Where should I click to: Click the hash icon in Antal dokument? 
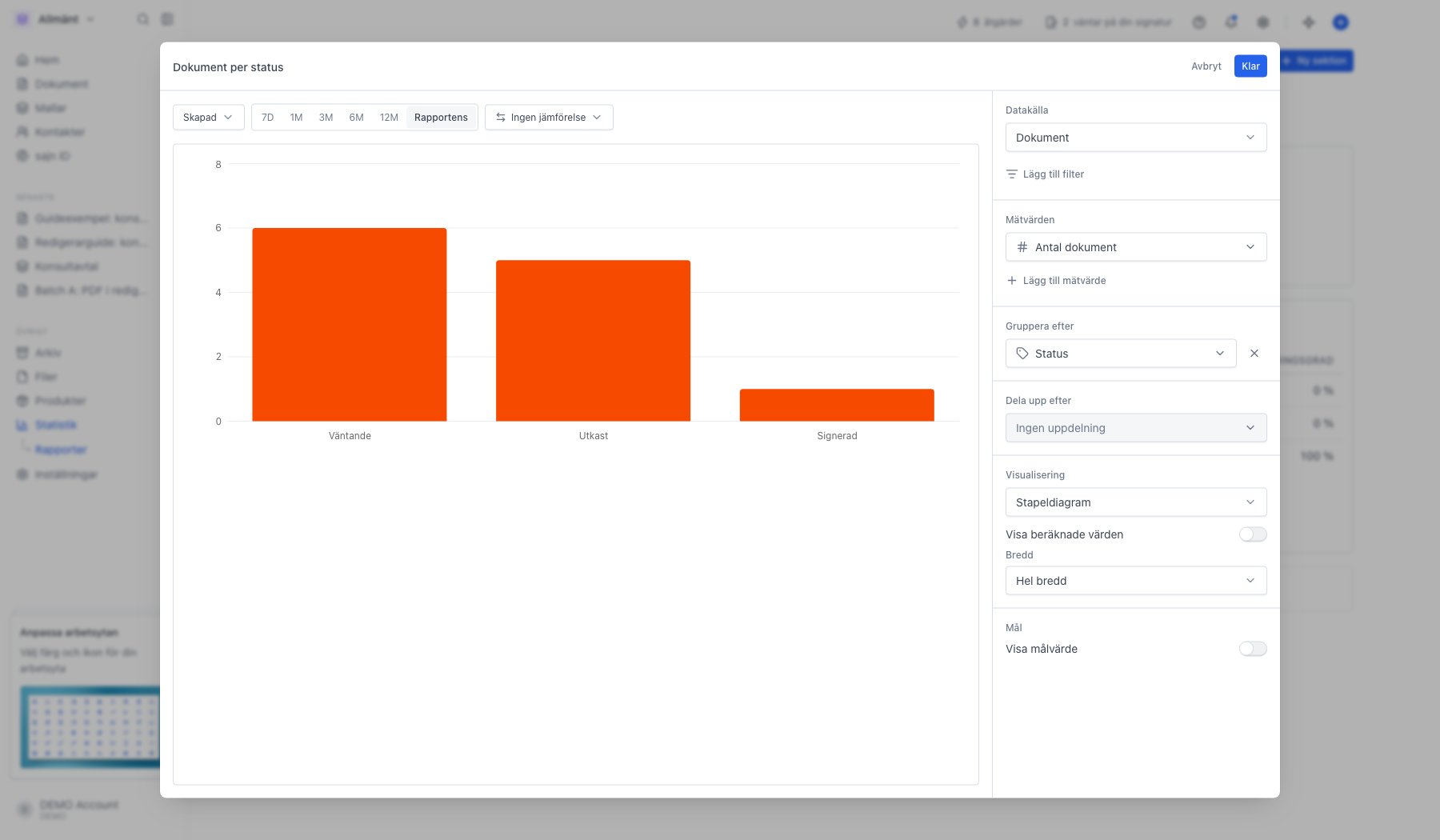point(1022,247)
